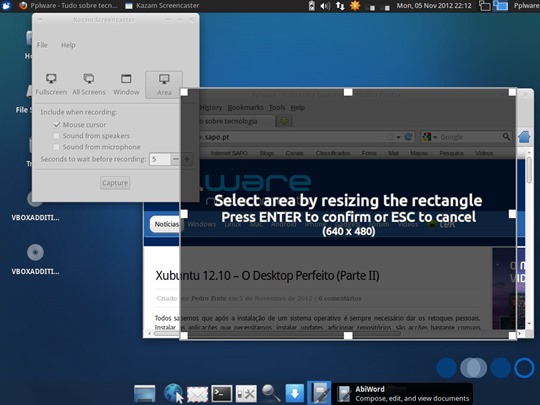540x405 pixels.
Task: Open the power manager battery icon
Action: 311,6
